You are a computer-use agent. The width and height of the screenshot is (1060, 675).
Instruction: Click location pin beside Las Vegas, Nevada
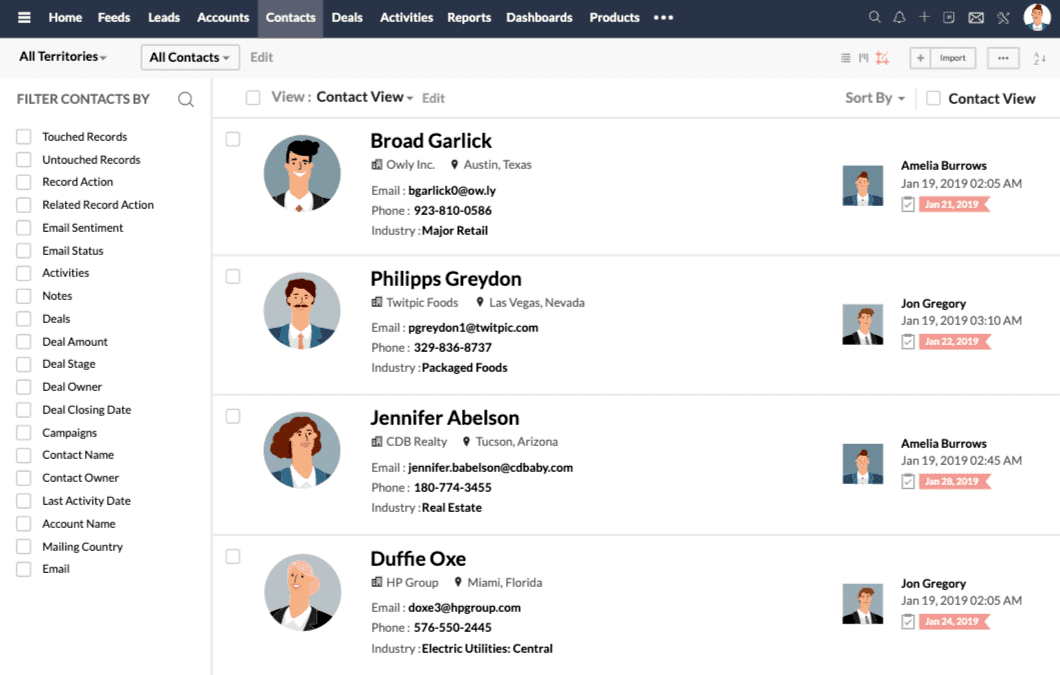pyautogui.click(x=479, y=302)
